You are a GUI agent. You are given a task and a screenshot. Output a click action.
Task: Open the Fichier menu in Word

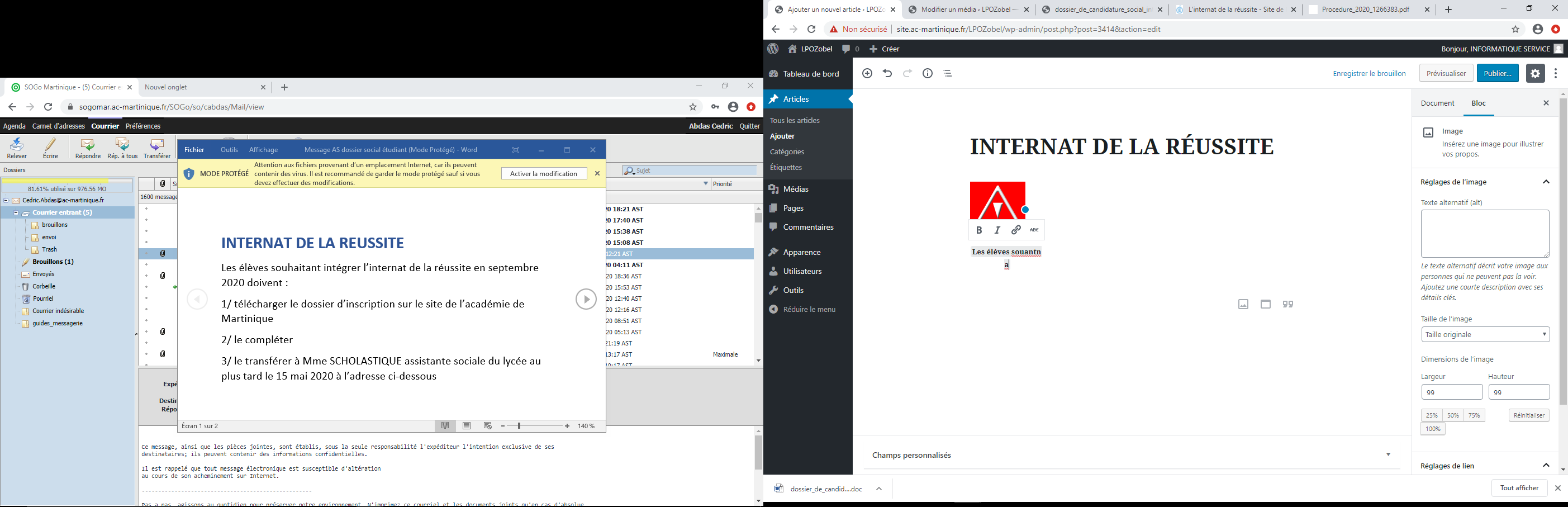coord(194,150)
